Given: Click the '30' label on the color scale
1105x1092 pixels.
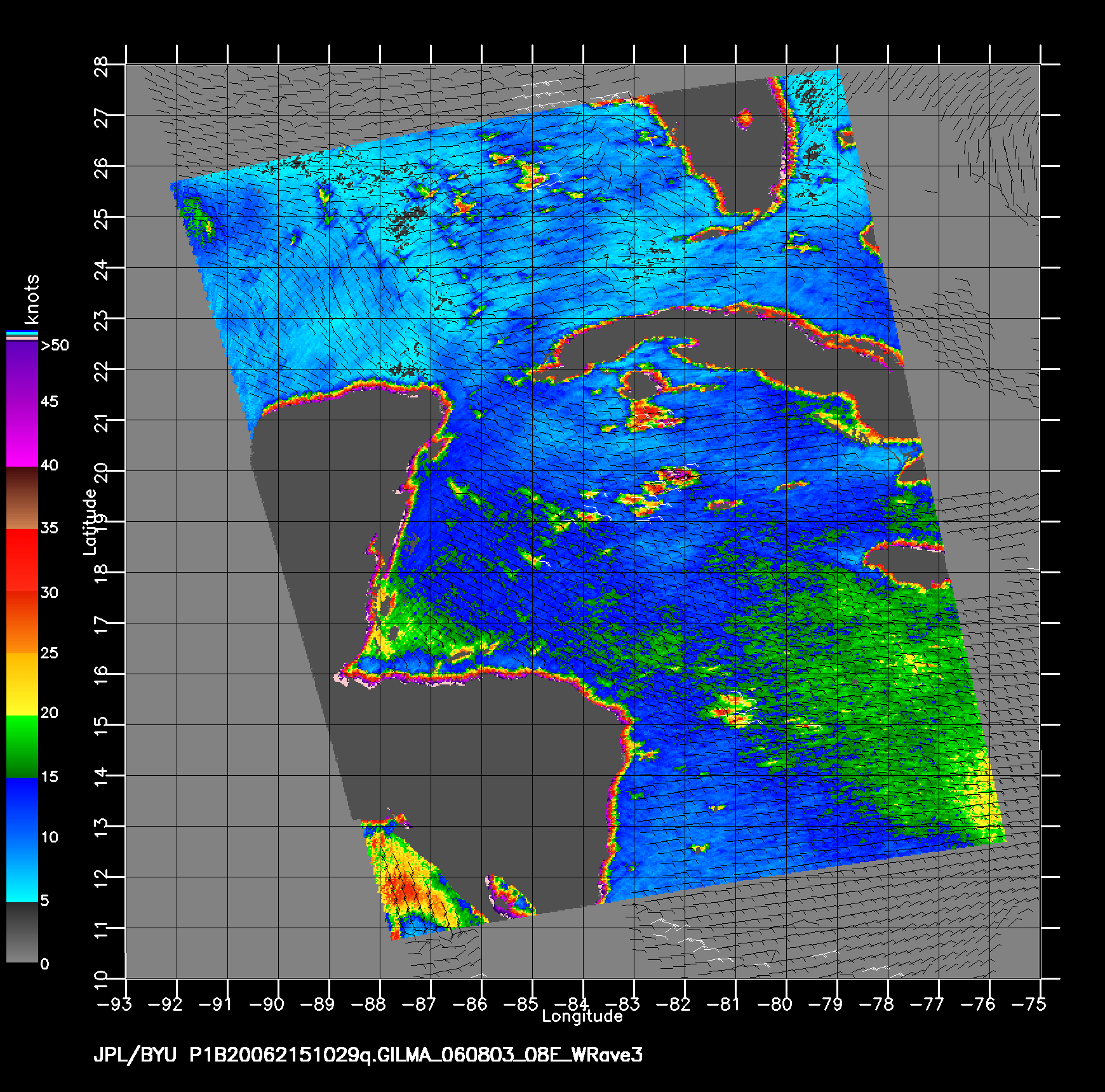Looking at the screenshot, I should tap(50, 593).
